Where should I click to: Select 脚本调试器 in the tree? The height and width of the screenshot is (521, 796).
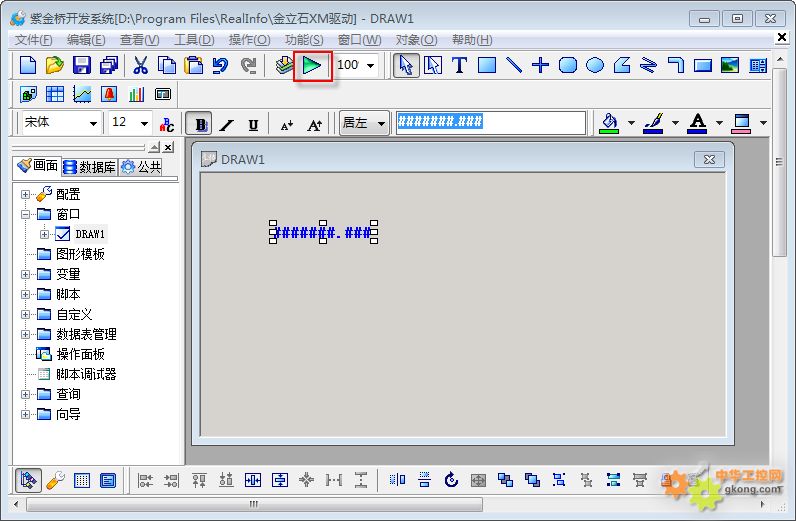coord(86,374)
